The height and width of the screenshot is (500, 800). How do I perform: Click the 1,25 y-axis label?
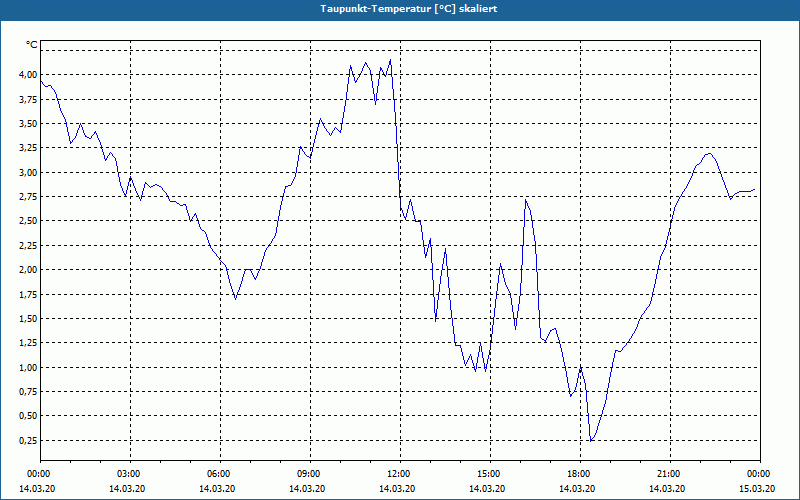click(28, 343)
